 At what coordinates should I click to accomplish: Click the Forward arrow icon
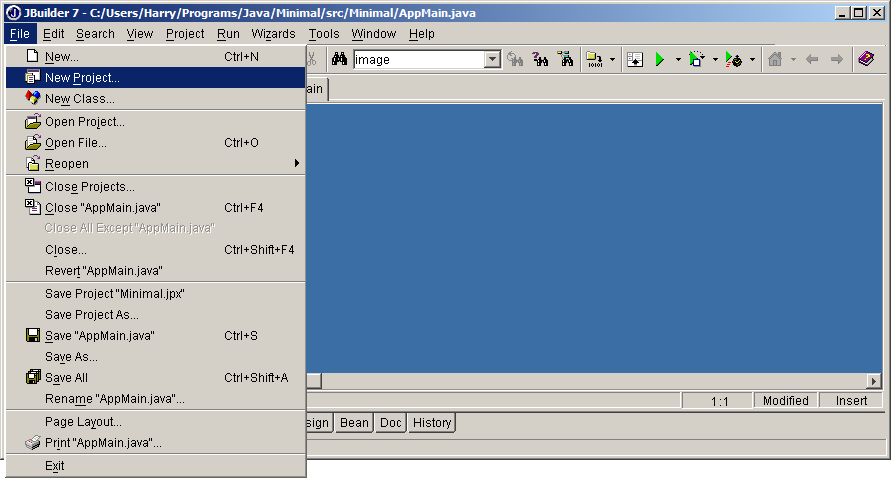click(x=836, y=59)
